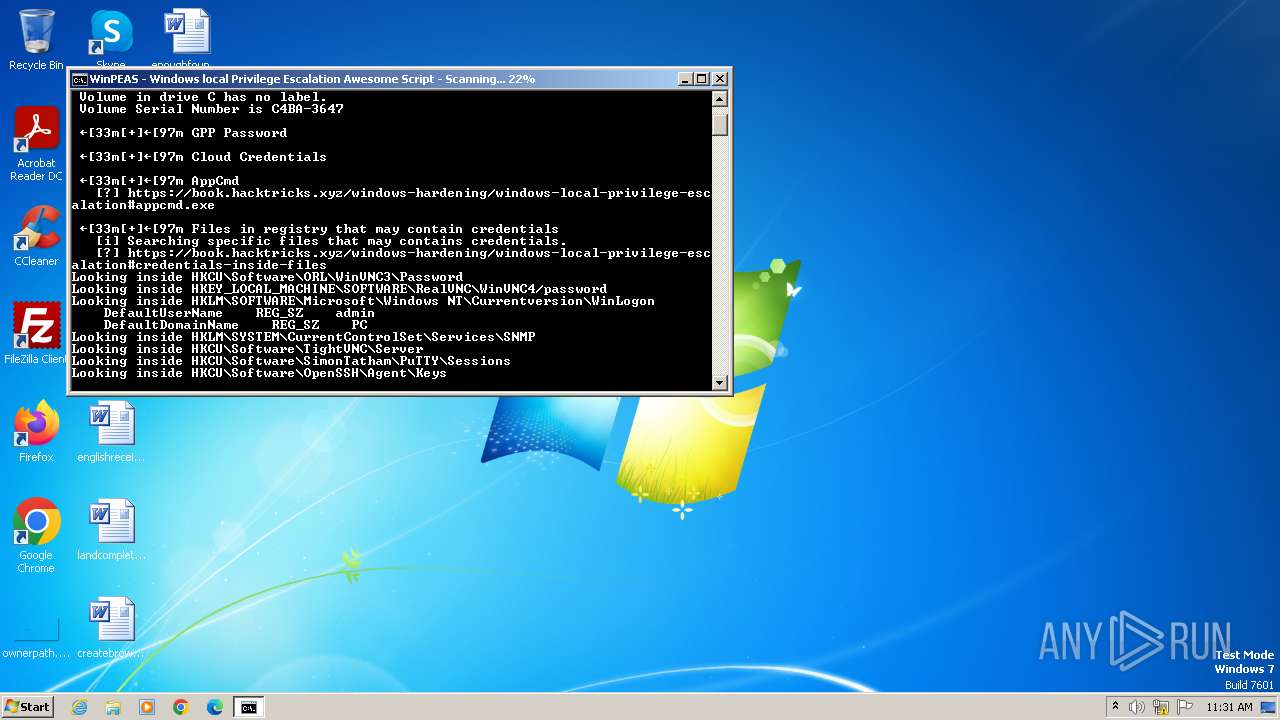Maximize the WinPEAS console window
Screen dimensions: 1280x720
click(x=702, y=79)
